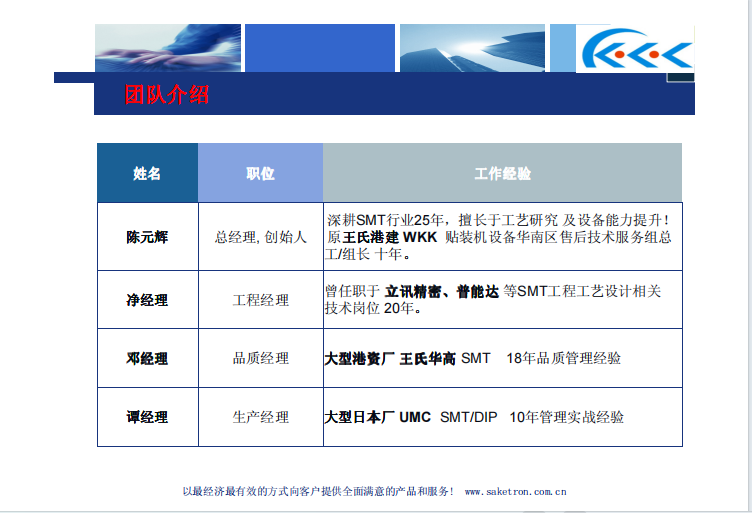
Task: Select the 工程经理 position cell
Action: pos(260,300)
